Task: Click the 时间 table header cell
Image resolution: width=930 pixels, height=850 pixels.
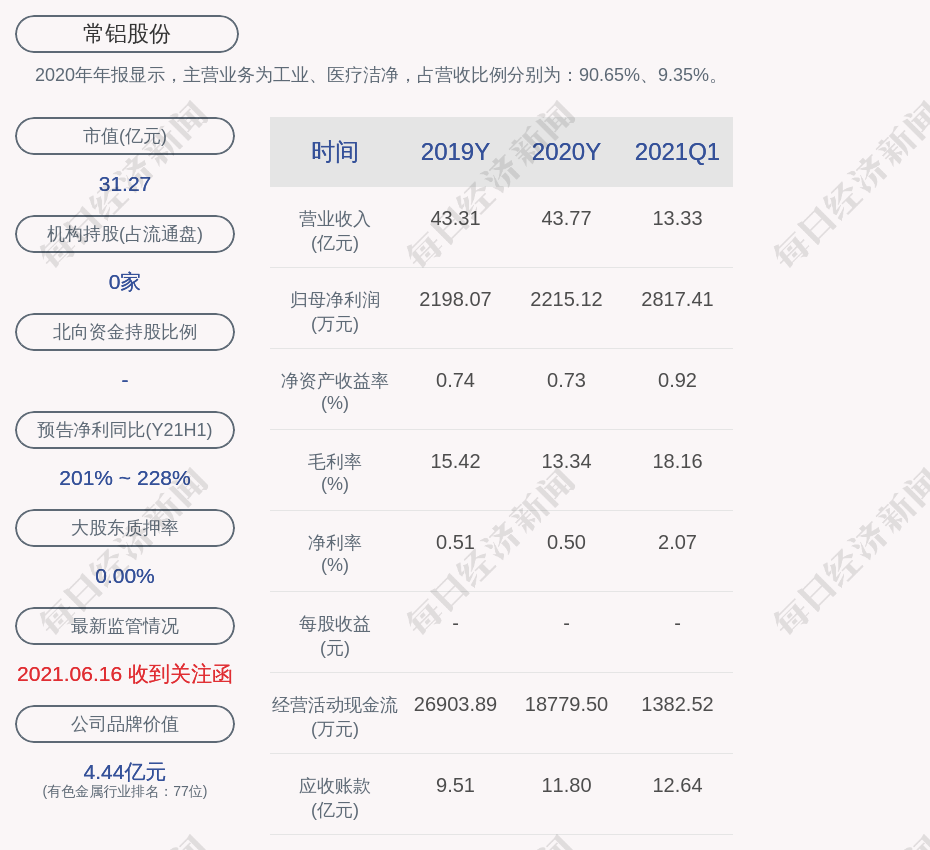Action: (335, 152)
